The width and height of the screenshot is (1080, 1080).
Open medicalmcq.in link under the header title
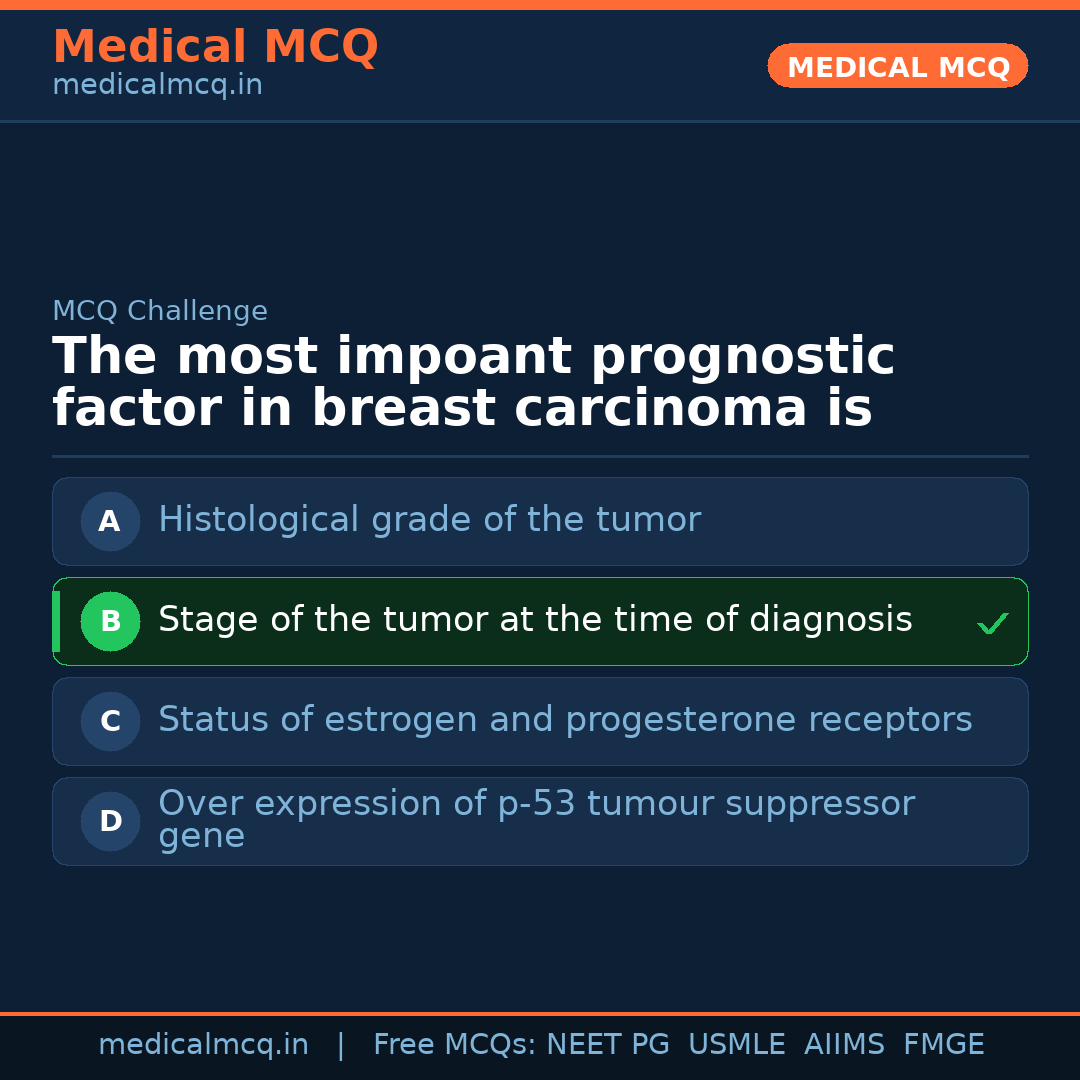point(157,86)
